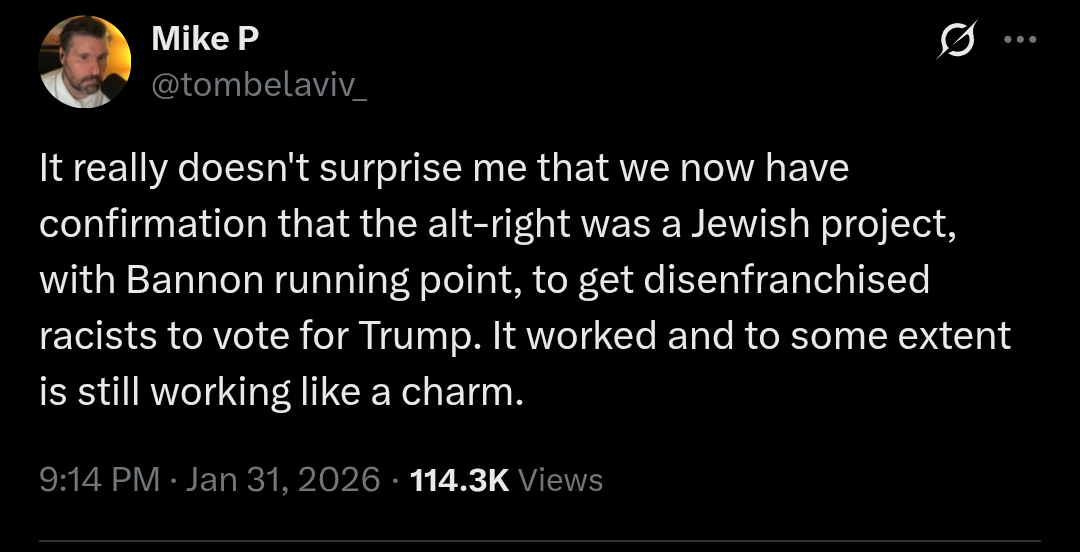Select the "Jan 31, 2026" date
This screenshot has width=1080, height=552.
[x=283, y=480]
